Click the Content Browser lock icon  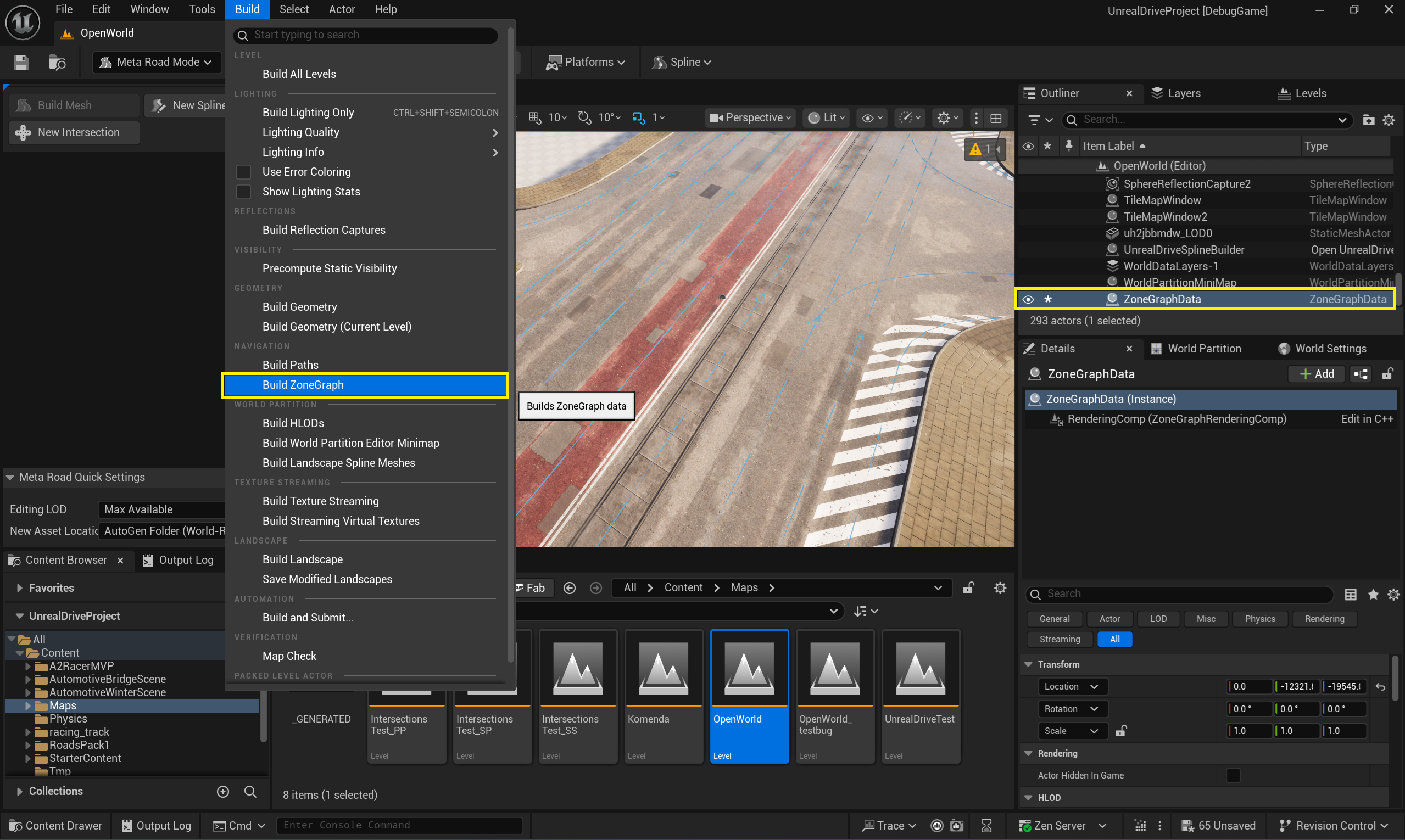pos(968,588)
